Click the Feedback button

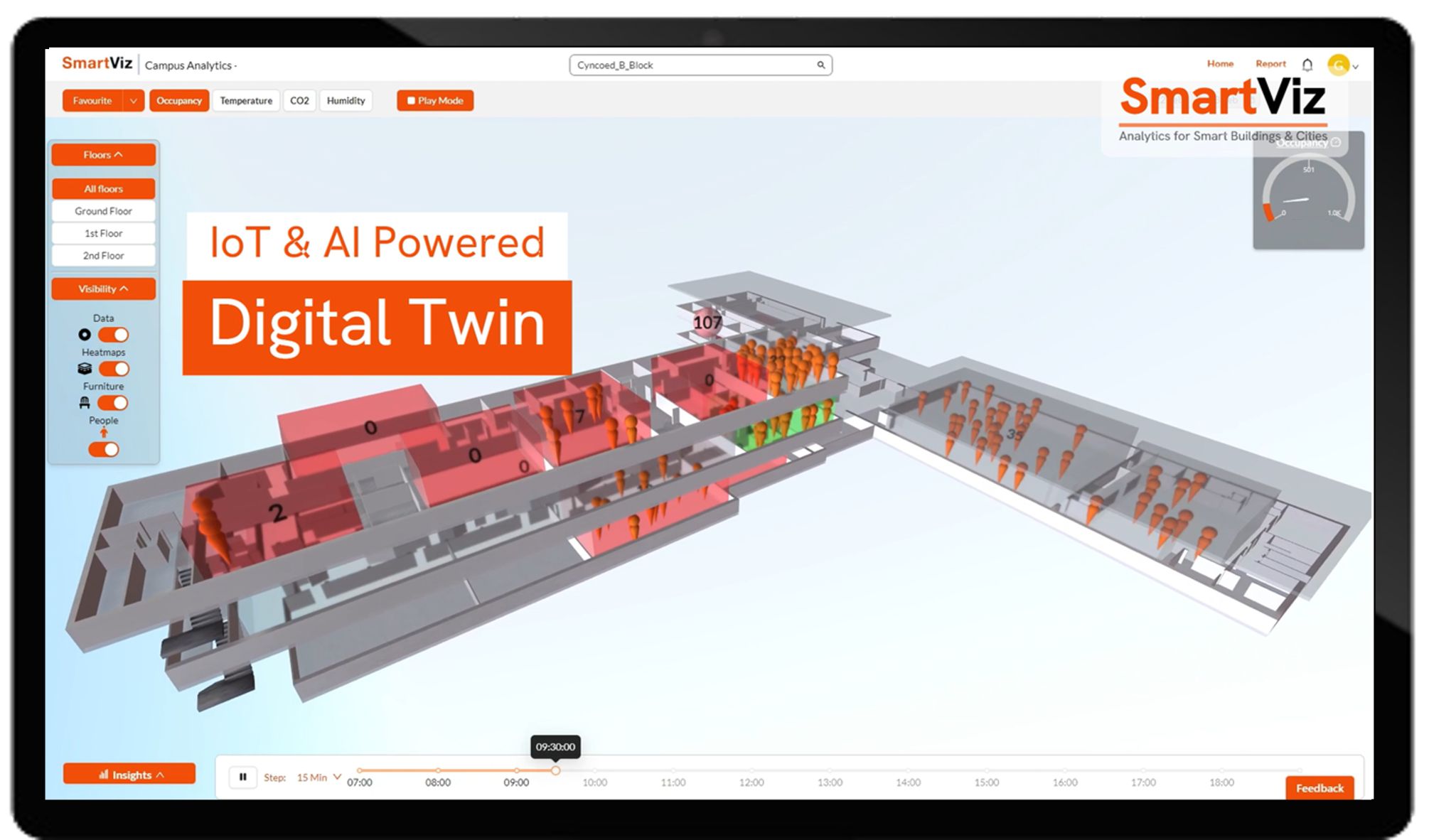tap(1320, 788)
